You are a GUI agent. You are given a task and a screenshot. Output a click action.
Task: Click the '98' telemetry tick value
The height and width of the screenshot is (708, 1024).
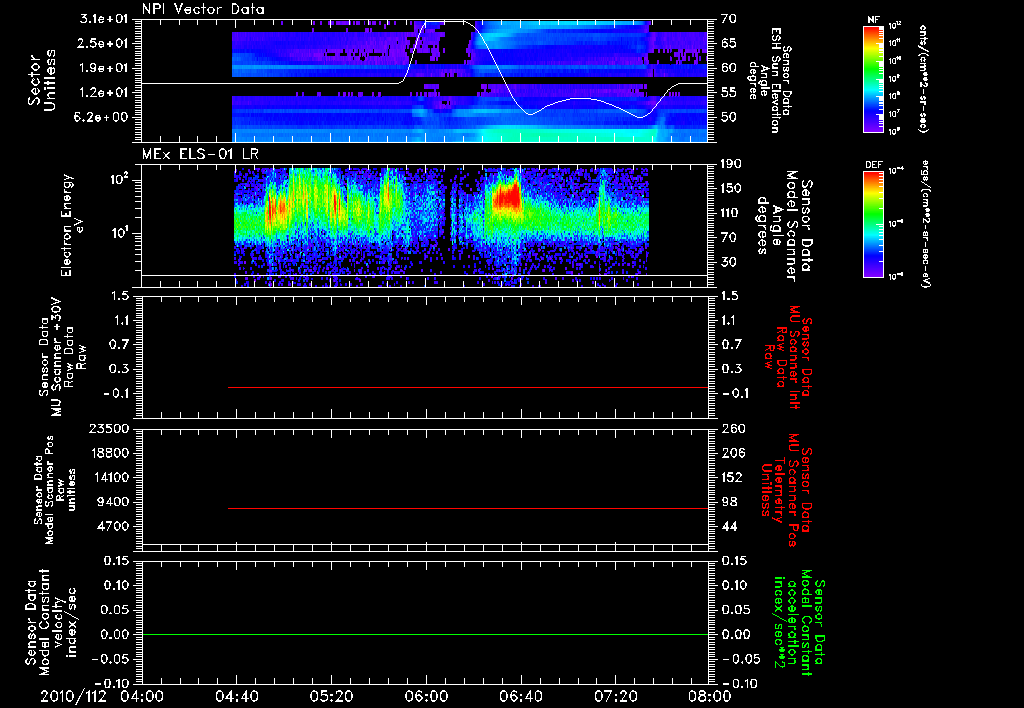point(729,502)
